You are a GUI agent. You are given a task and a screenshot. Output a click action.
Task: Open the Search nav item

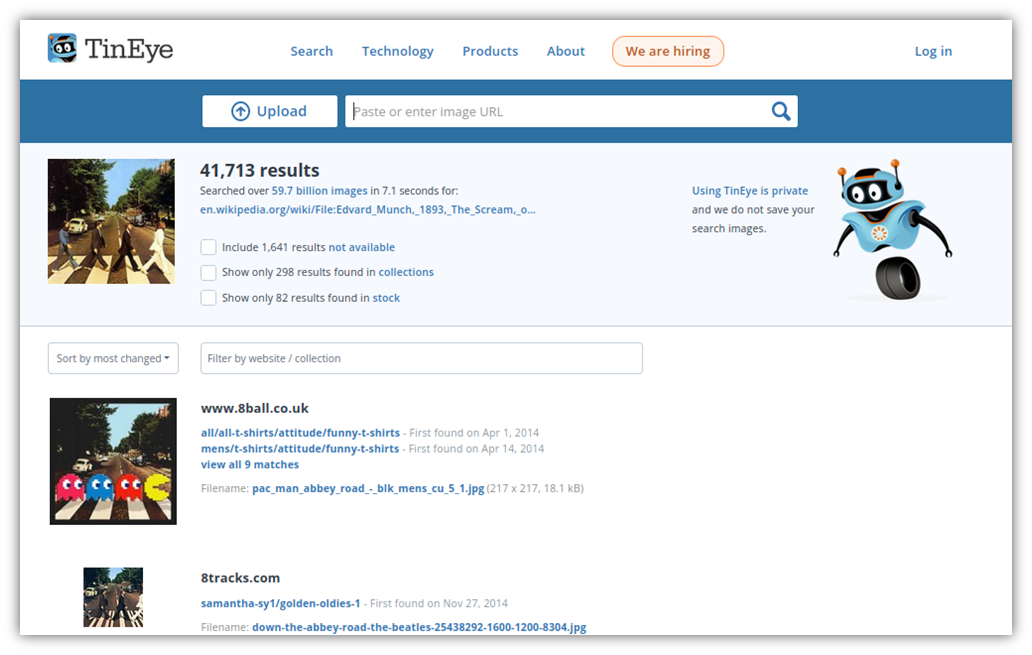311,51
